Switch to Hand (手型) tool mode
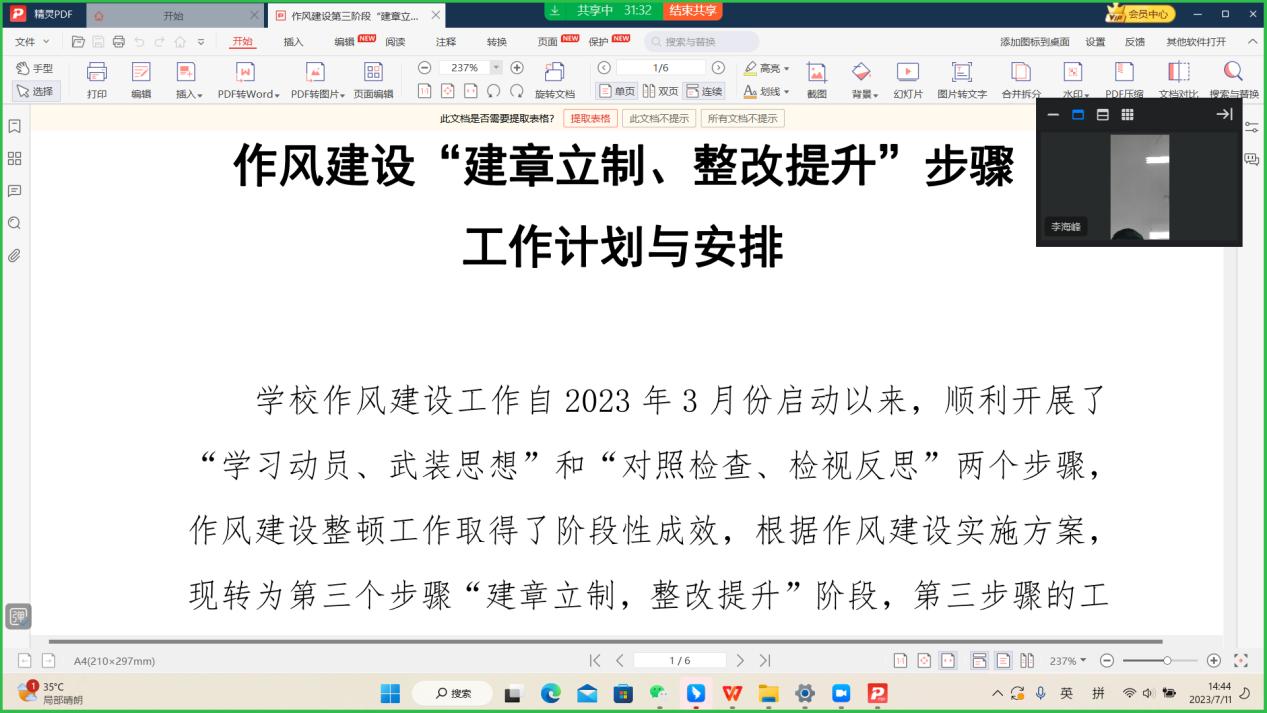Image resolution: width=1267 pixels, height=713 pixels. tap(35, 68)
